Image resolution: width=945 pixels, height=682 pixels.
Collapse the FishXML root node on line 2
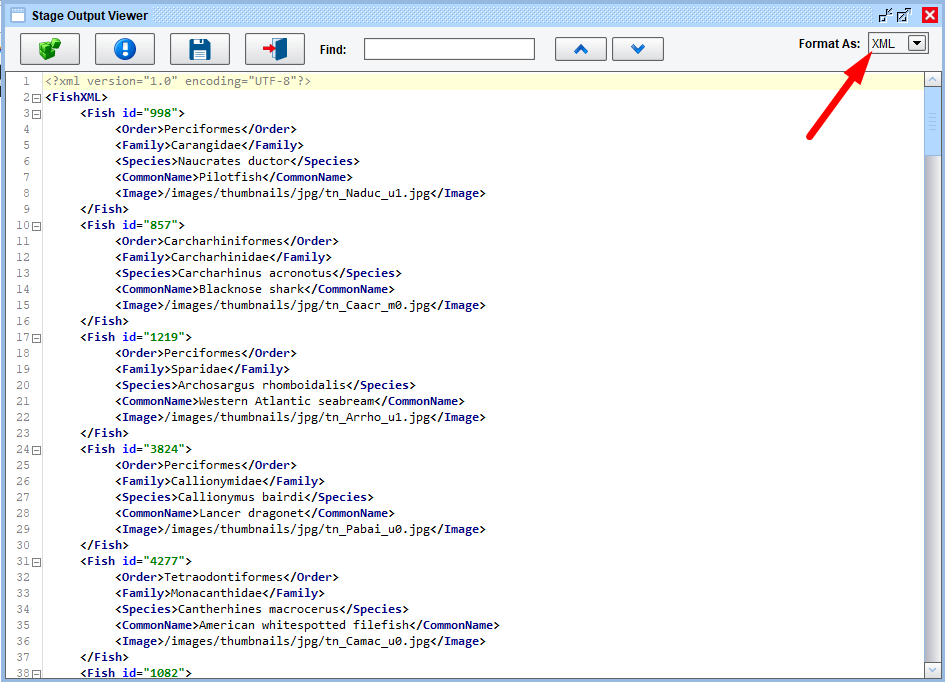tap(37, 98)
